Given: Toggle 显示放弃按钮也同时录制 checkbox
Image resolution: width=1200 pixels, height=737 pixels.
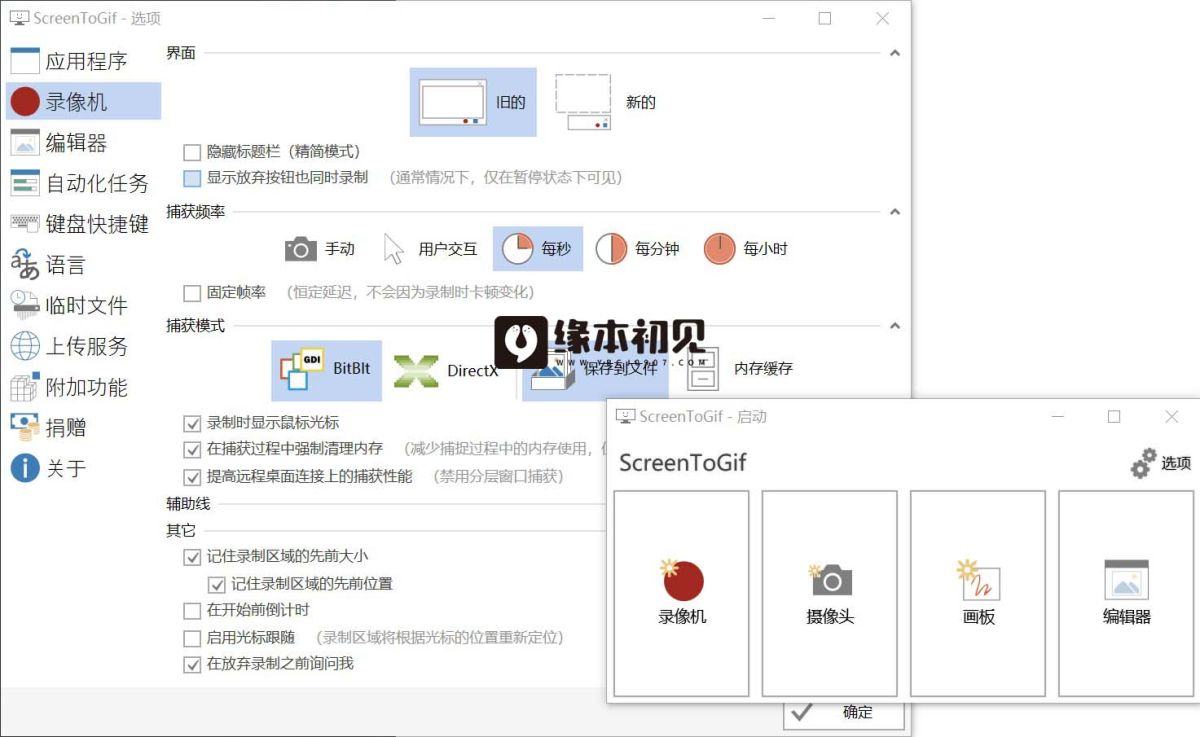Looking at the screenshot, I should (x=192, y=178).
